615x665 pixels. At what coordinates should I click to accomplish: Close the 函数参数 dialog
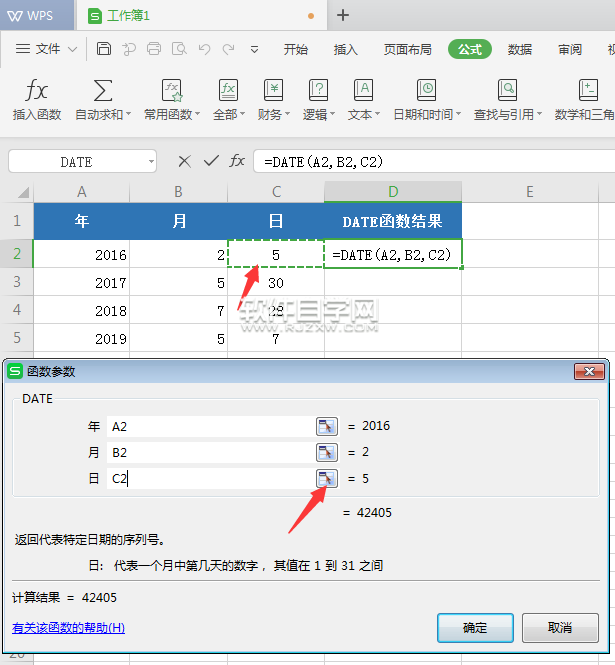589,372
